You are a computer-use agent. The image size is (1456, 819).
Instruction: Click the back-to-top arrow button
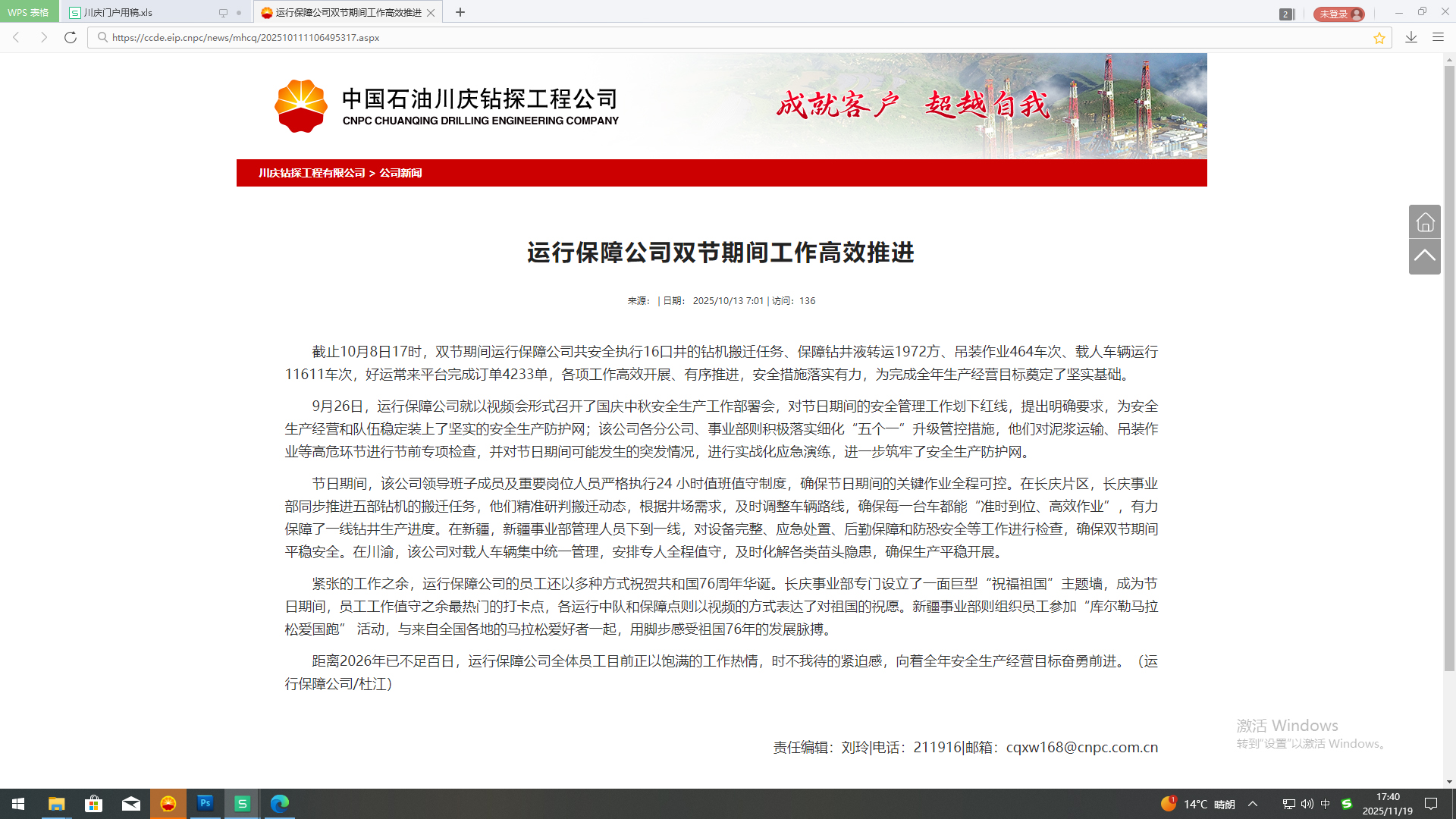[1425, 256]
